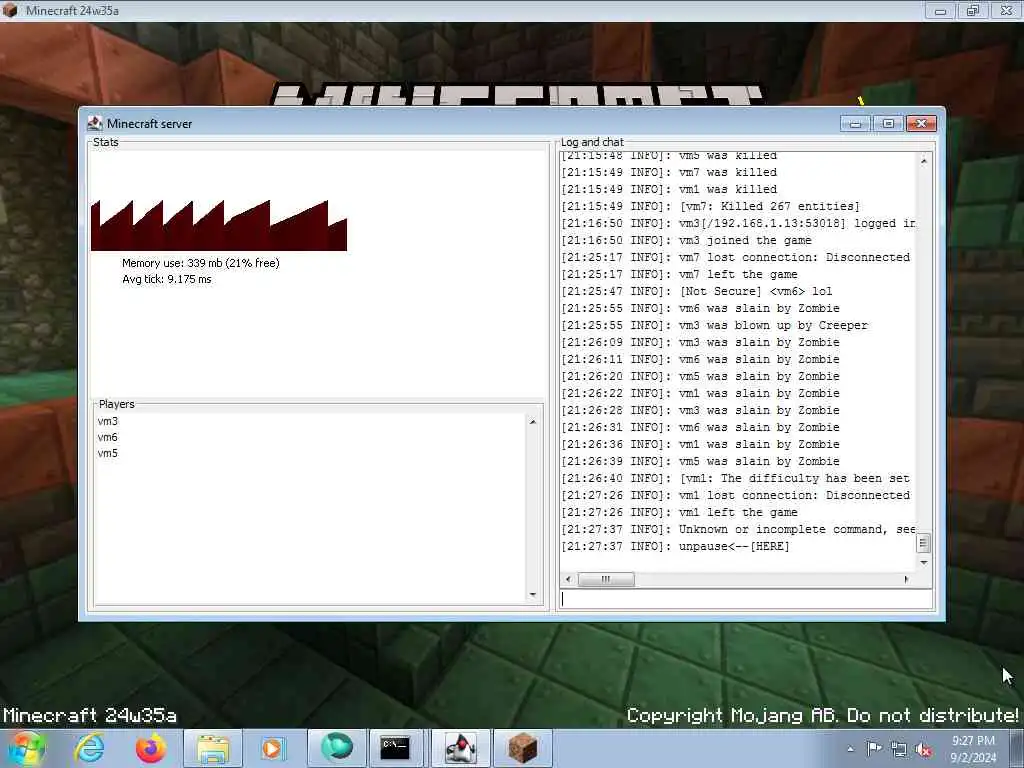Minimize the Minecraft server window

[x=855, y=123]
